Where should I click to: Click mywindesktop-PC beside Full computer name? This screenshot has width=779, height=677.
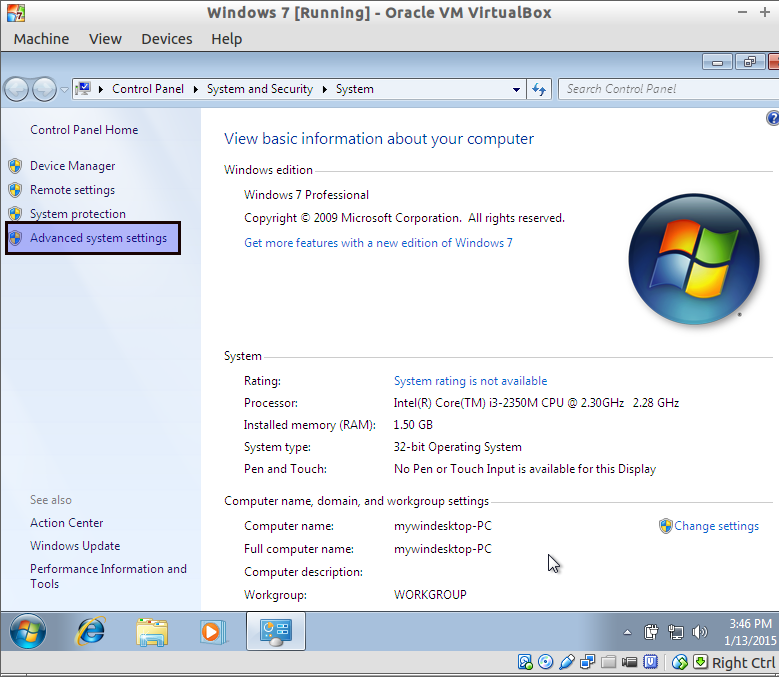(443, 549)
